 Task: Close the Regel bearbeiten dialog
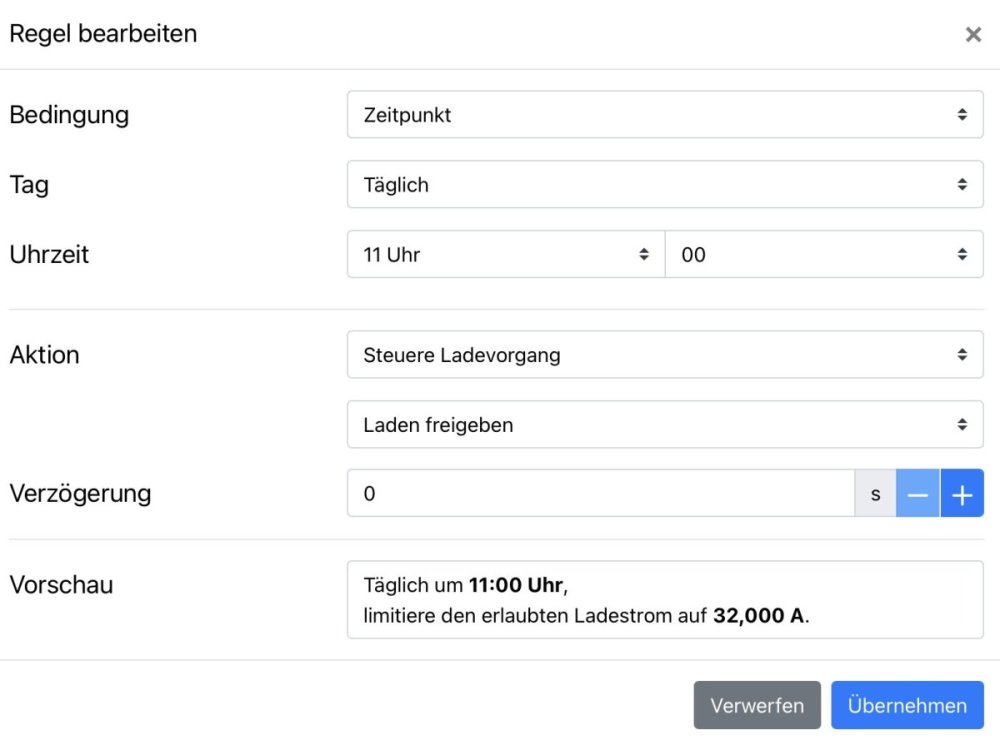(x=972, y=35)
